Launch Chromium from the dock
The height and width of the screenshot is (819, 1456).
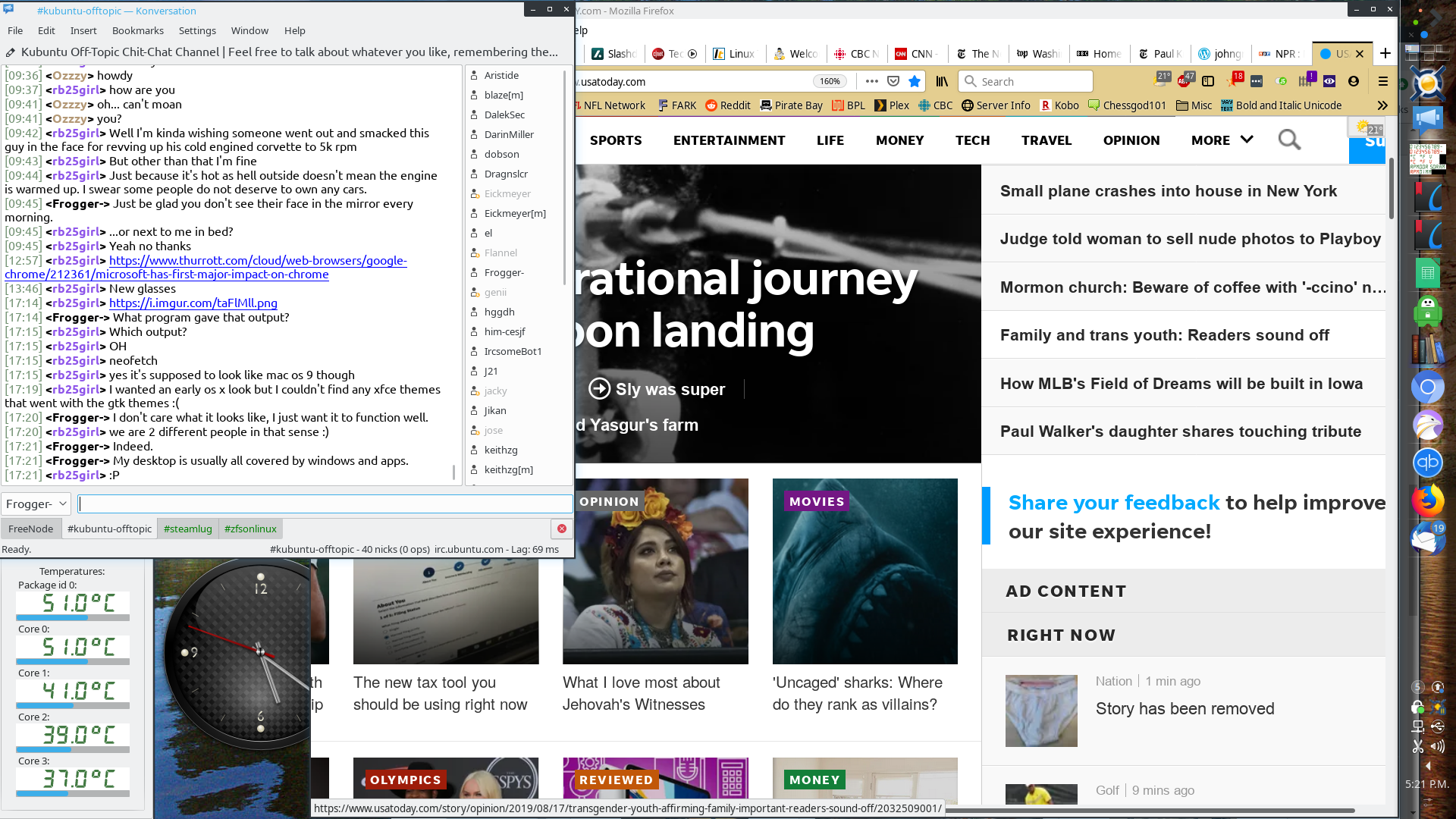(1428, 388)
